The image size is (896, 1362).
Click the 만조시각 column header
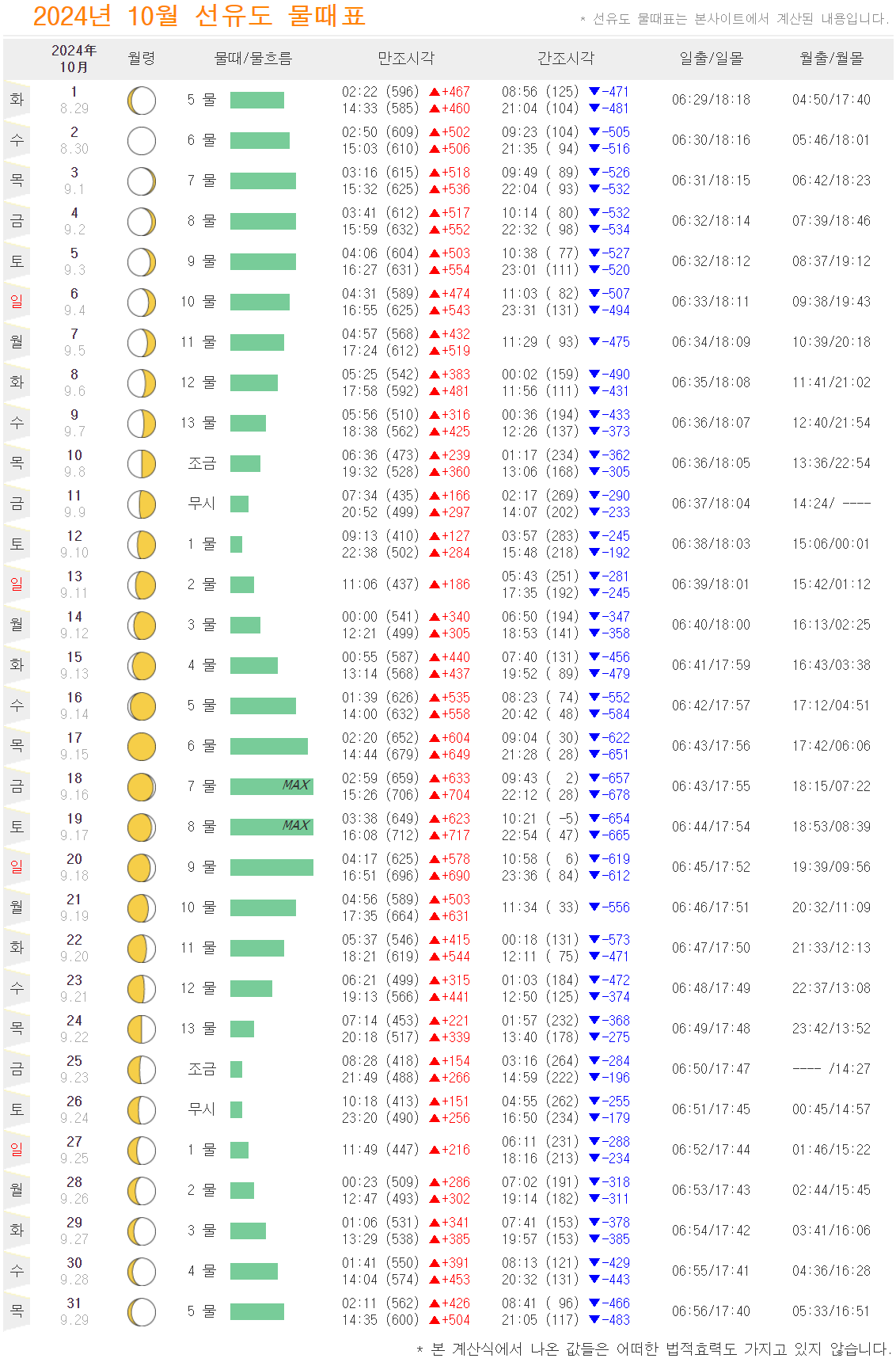pos(406,59)
